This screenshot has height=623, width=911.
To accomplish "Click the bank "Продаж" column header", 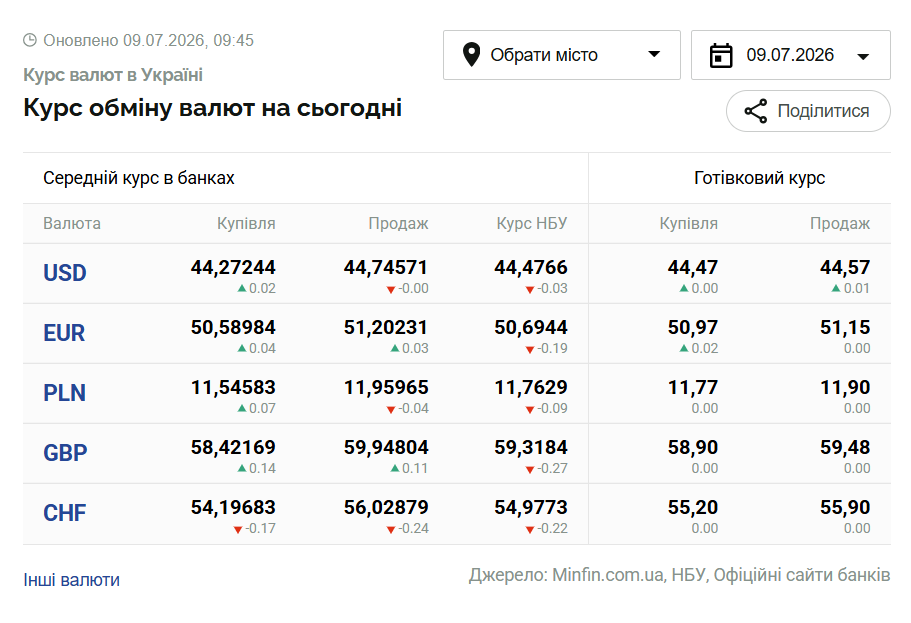I will coord(399,223).
